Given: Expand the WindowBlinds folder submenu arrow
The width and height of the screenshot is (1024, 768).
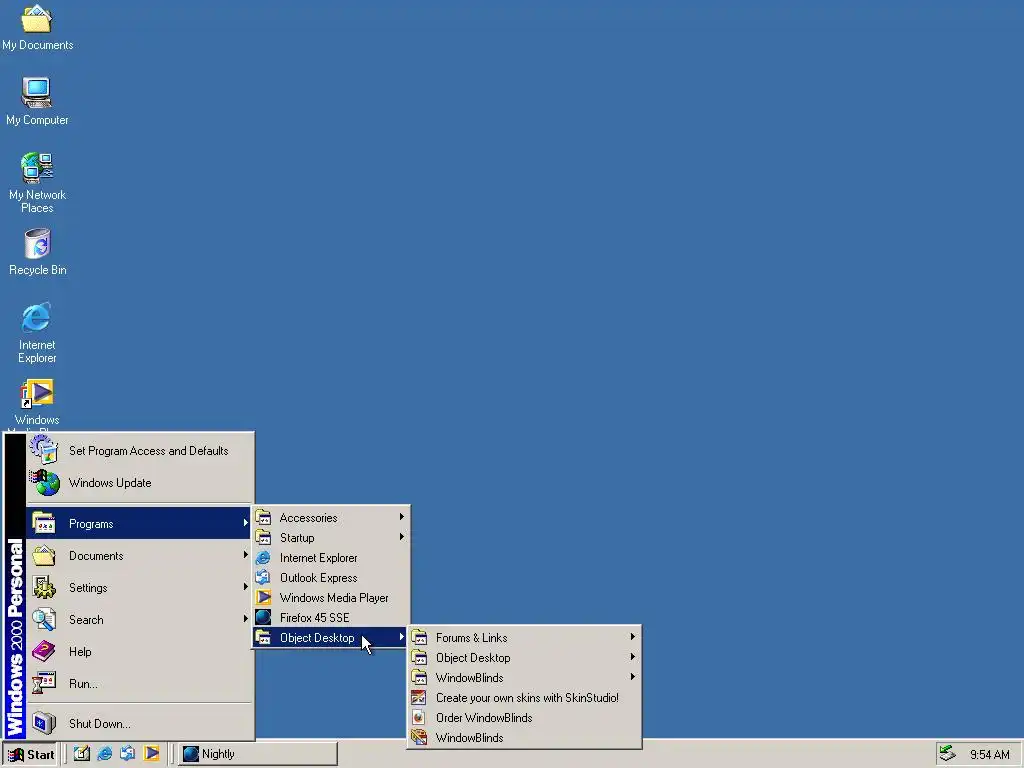Looking at the screenshot, I should pos(632,677).
